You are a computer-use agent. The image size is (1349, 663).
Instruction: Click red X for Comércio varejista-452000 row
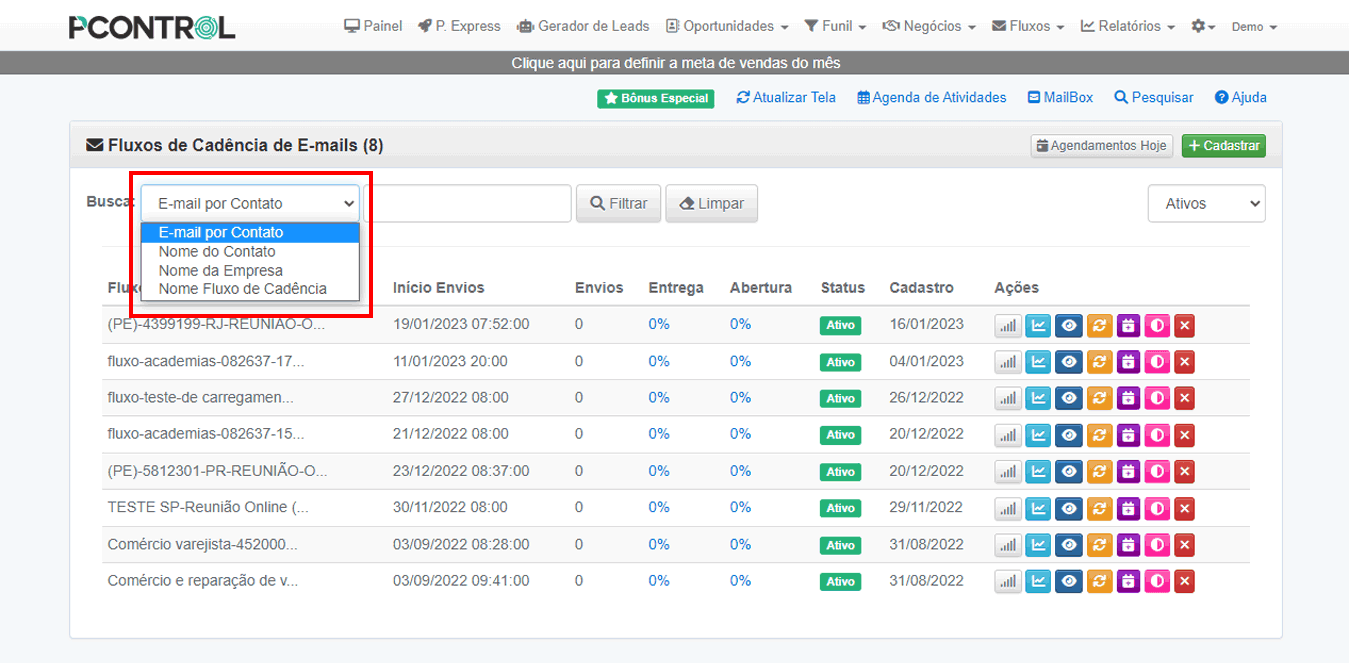click(x=1184, y=546)
